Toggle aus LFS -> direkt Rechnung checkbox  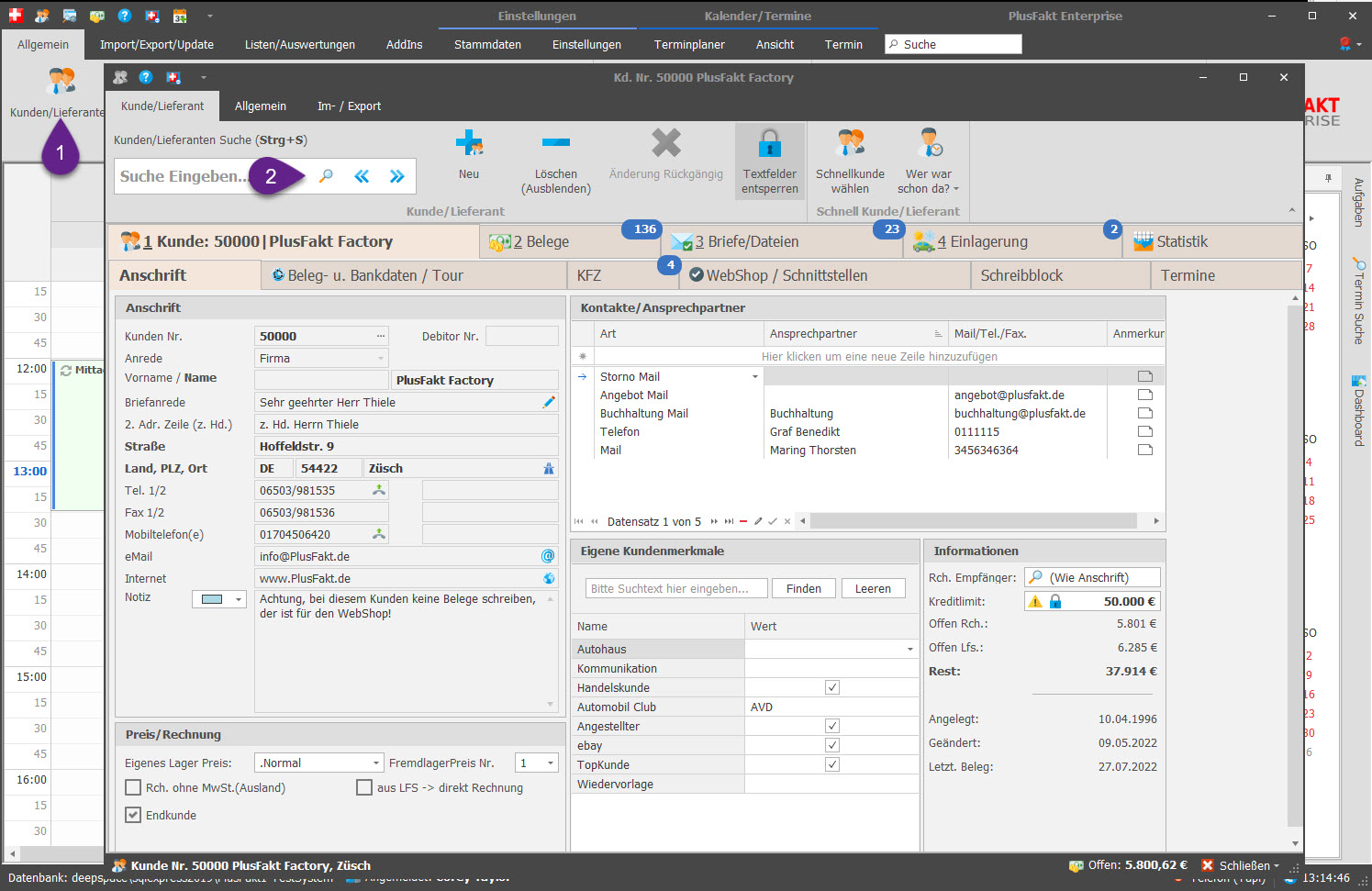364,787
